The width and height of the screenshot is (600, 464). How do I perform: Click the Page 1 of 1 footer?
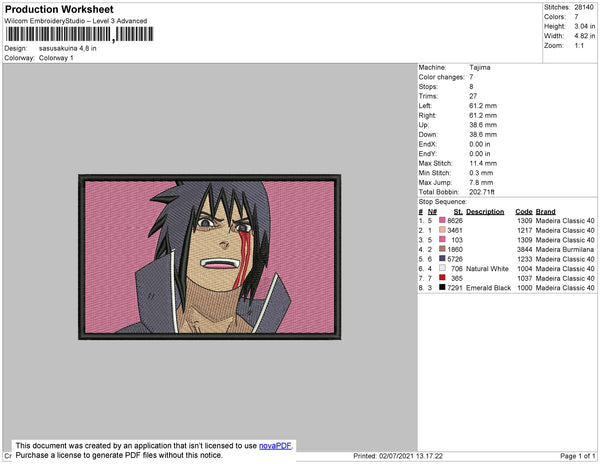click(x=578, y=456)
